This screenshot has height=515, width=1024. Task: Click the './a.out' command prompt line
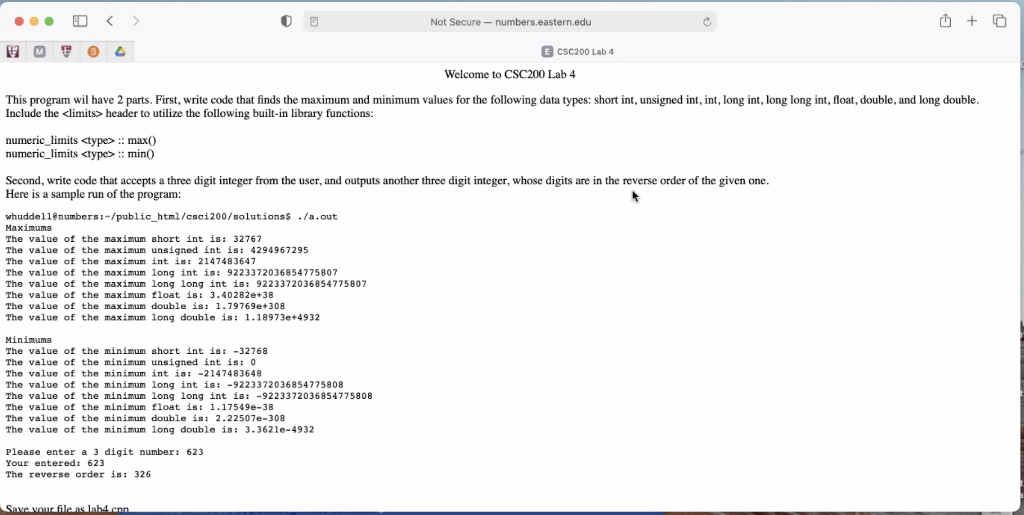171,217
